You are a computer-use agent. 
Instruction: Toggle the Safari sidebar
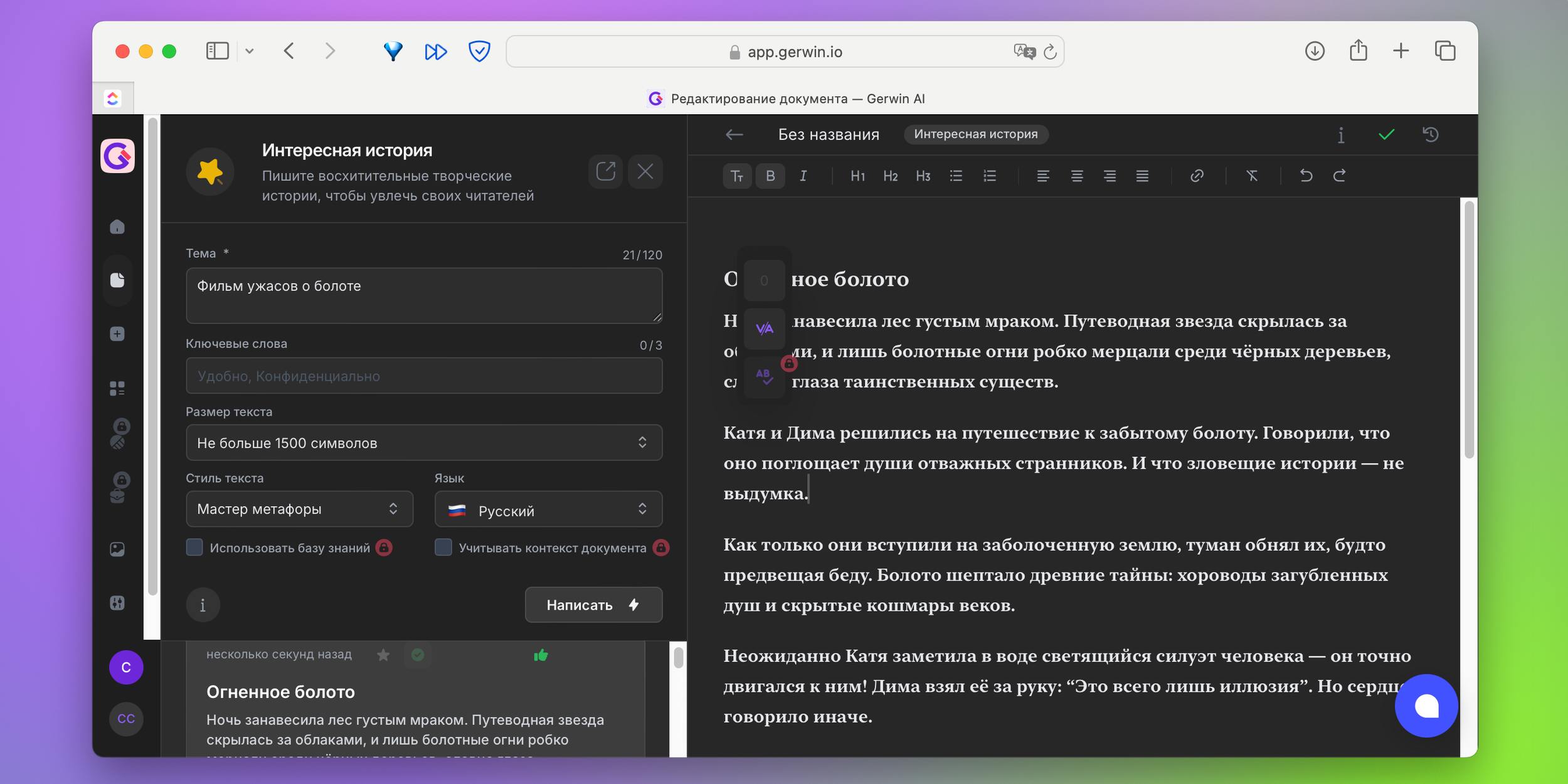218,51
